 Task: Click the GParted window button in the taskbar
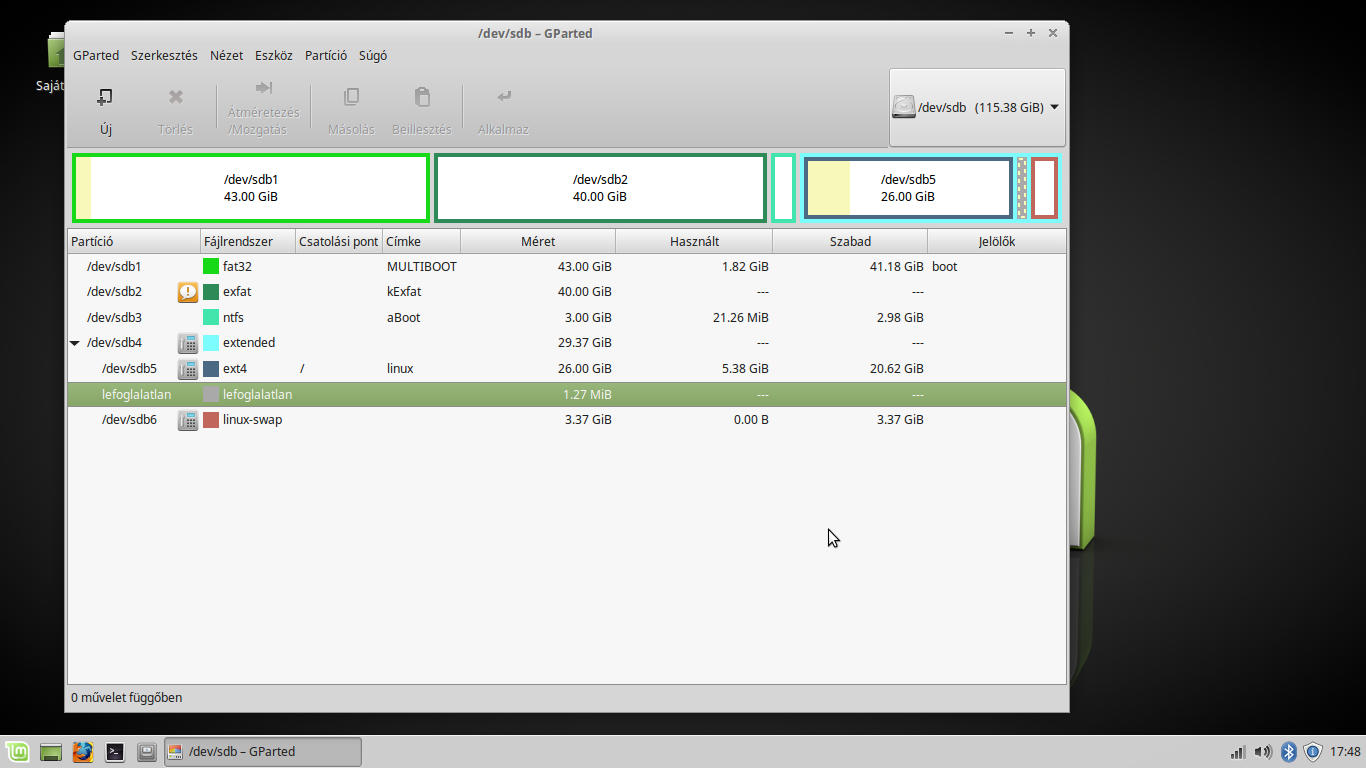[x=263, y=752]
